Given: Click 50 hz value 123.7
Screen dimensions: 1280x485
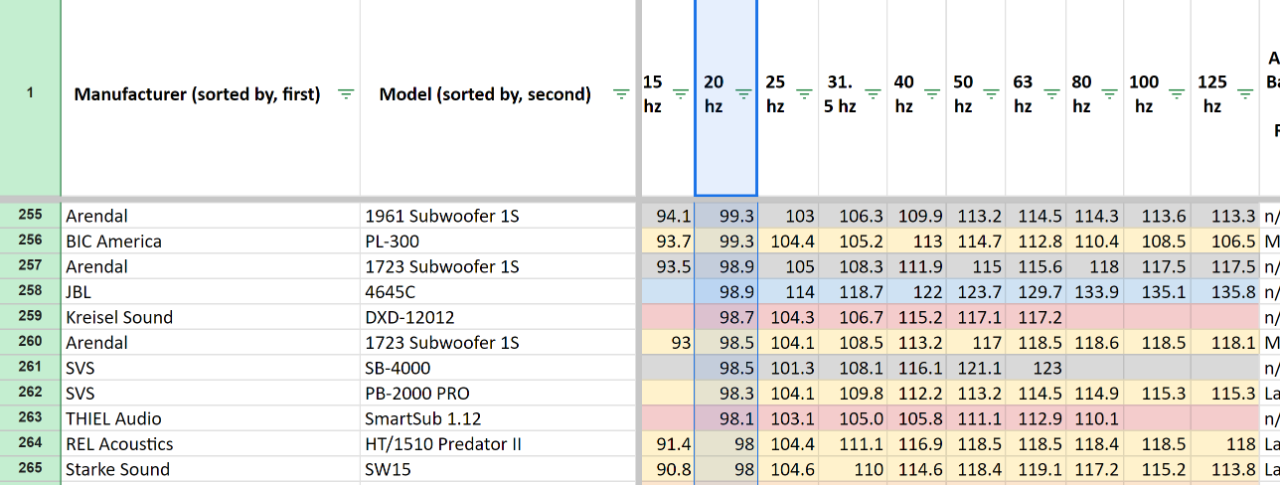Looking at the screenshot, I should click(976, 292).
